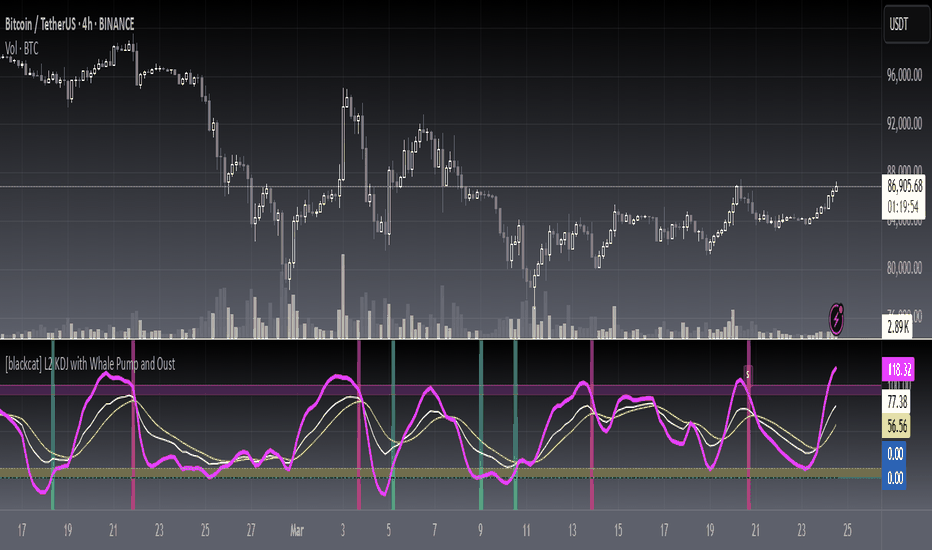The height and width of the screenshot is (550, 932).
Task: Click the 92,000.00 price axis label
Action: (905, 124)
